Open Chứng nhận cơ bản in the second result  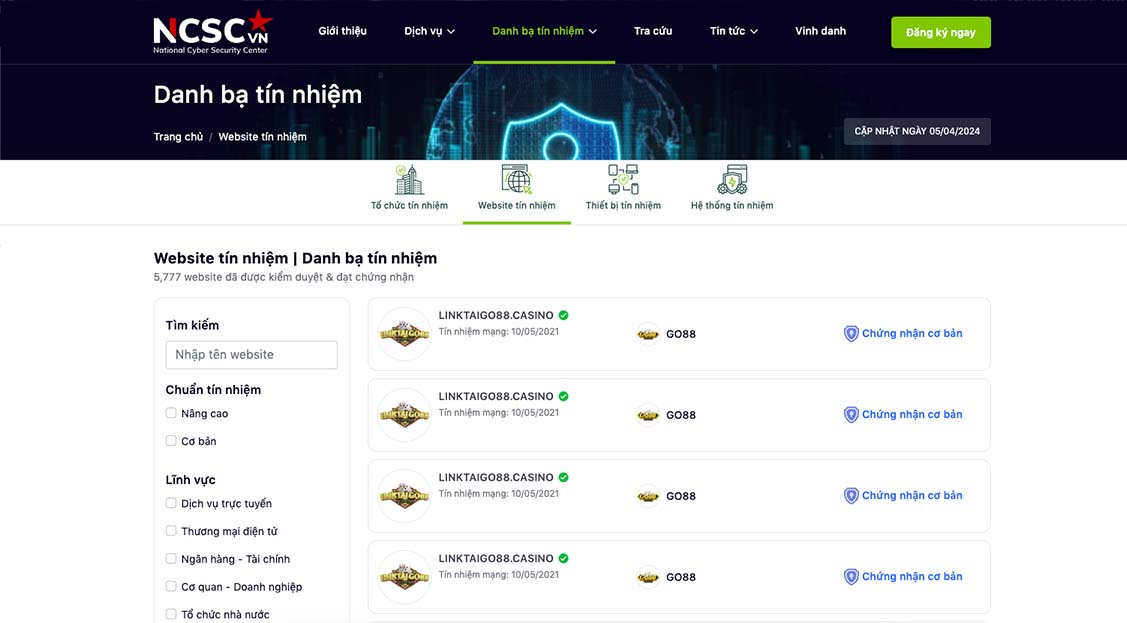tap(912, 415)
